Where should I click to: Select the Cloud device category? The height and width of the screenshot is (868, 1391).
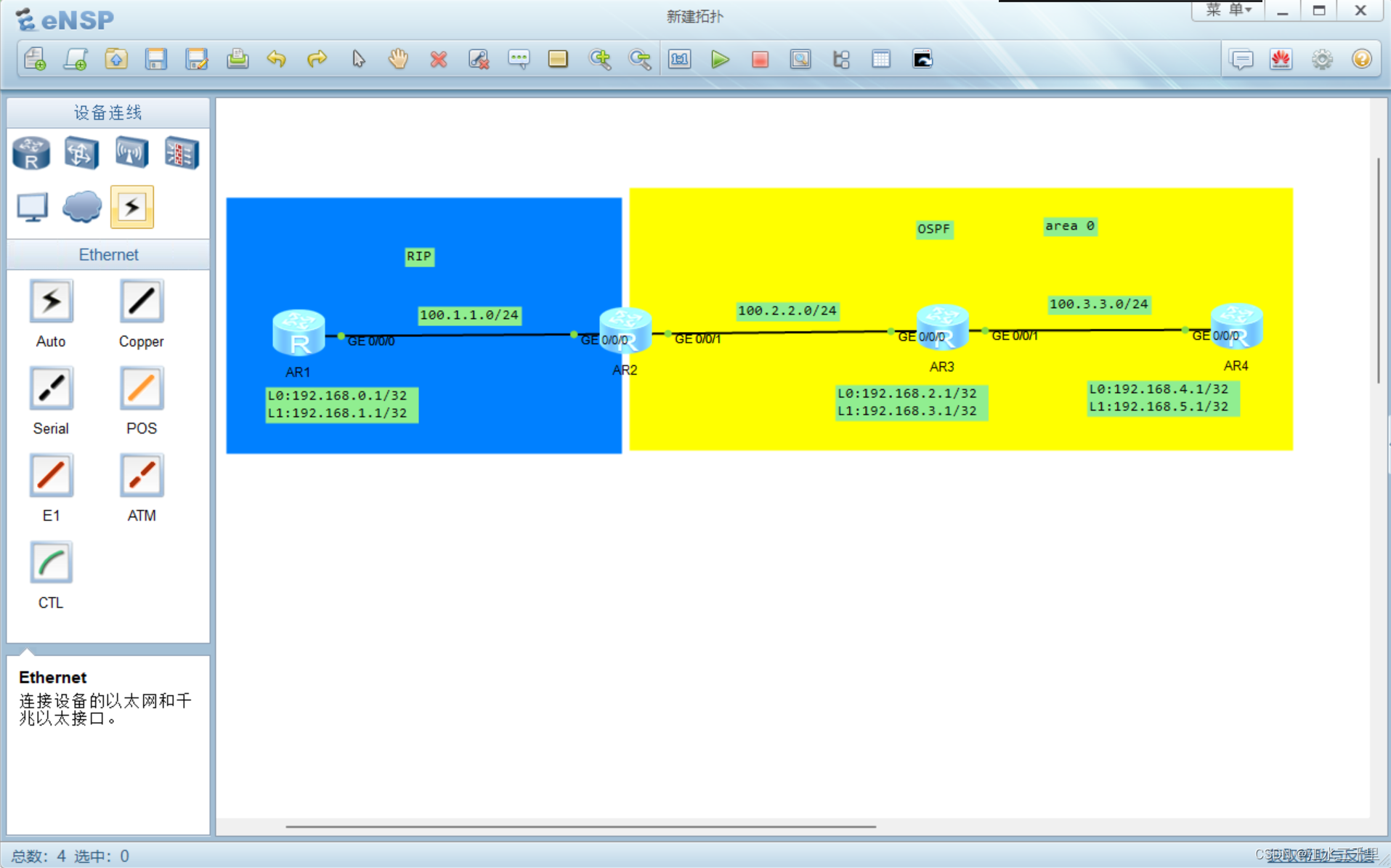coord(82,208)
